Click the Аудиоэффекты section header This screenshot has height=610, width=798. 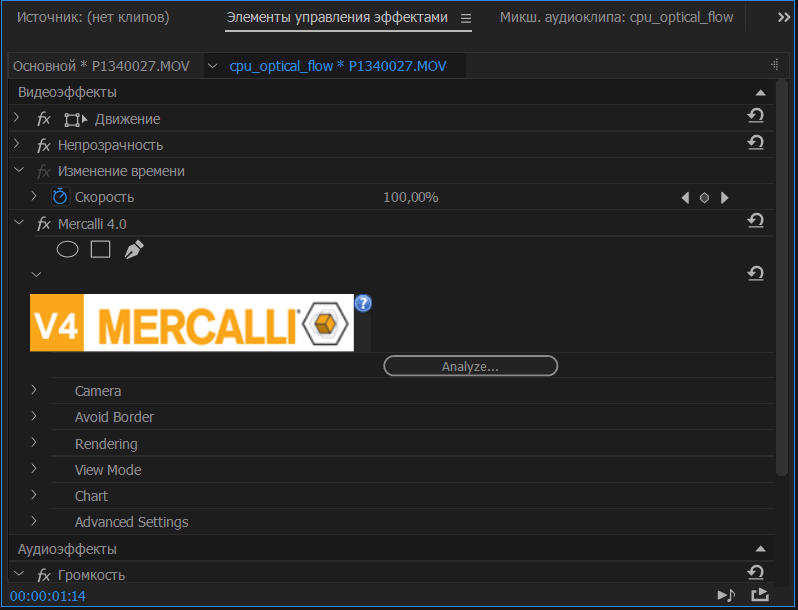tap(67, 549)
